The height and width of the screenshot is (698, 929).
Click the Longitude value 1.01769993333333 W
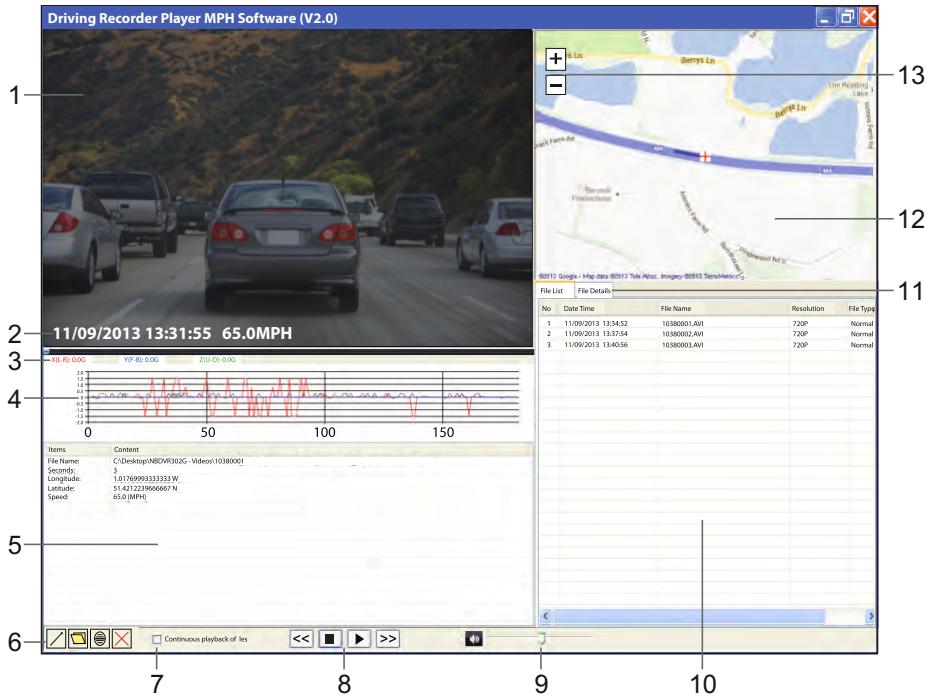[146, 479]
